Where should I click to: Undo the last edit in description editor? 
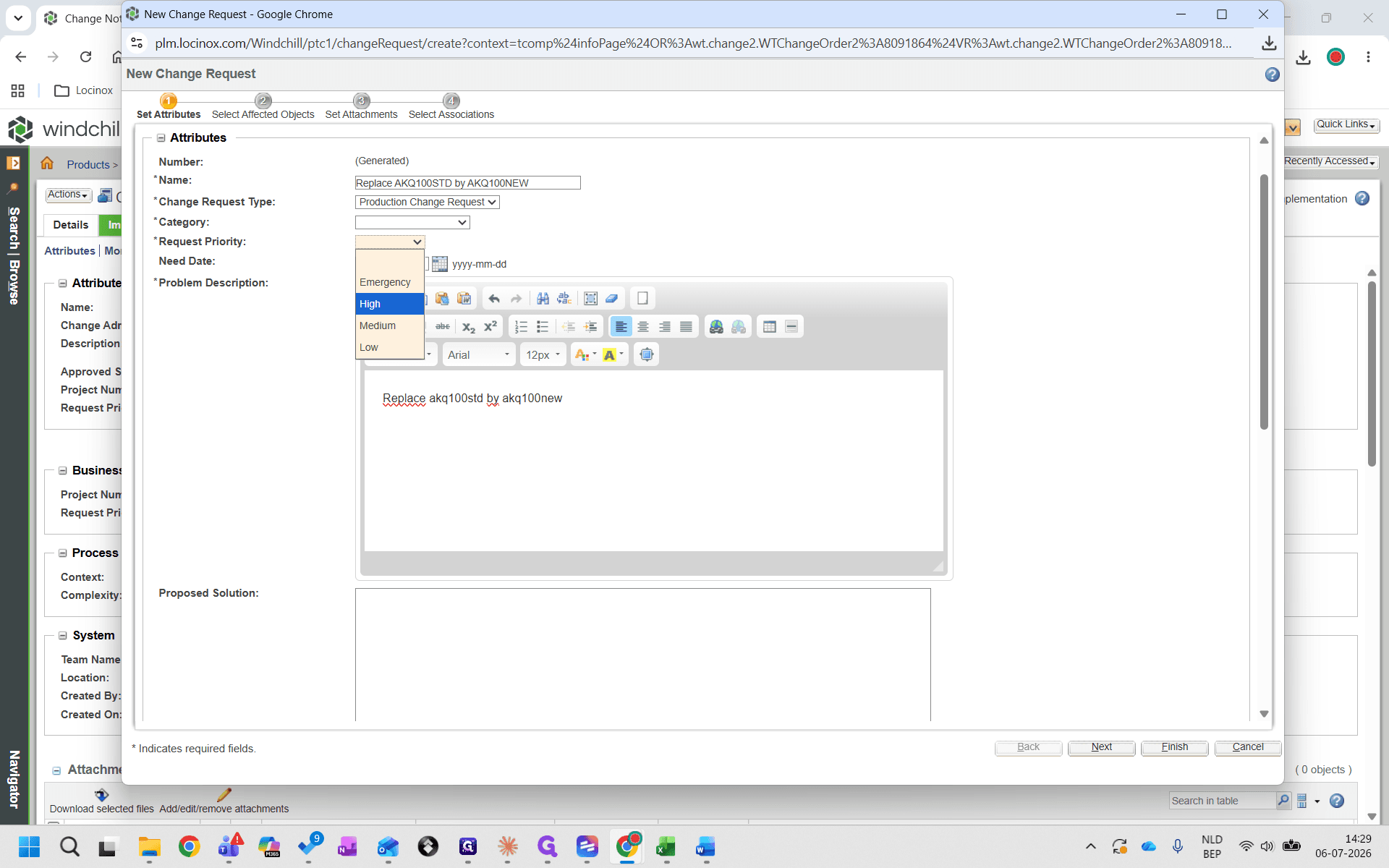pyautogui.click(x=494, y=299)
